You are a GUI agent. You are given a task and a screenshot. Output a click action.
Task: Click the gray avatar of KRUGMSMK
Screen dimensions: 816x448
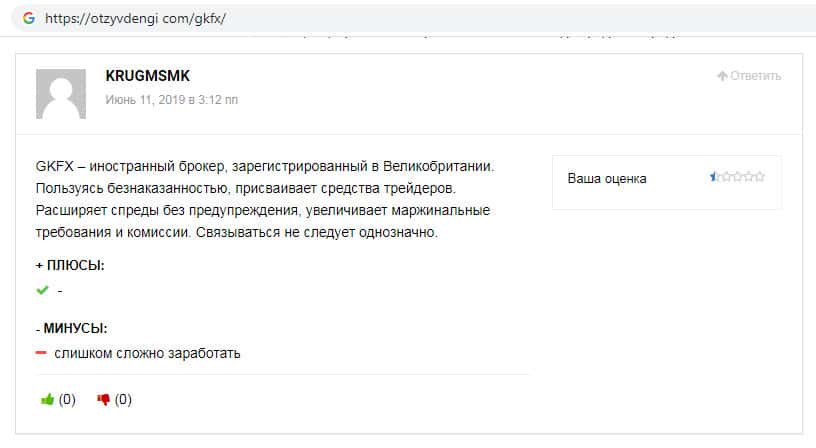(61, 95)
